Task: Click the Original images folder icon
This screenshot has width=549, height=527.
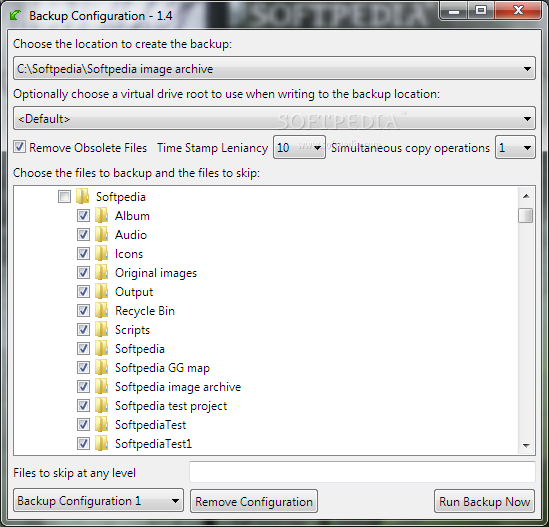Action: (102, 272)
